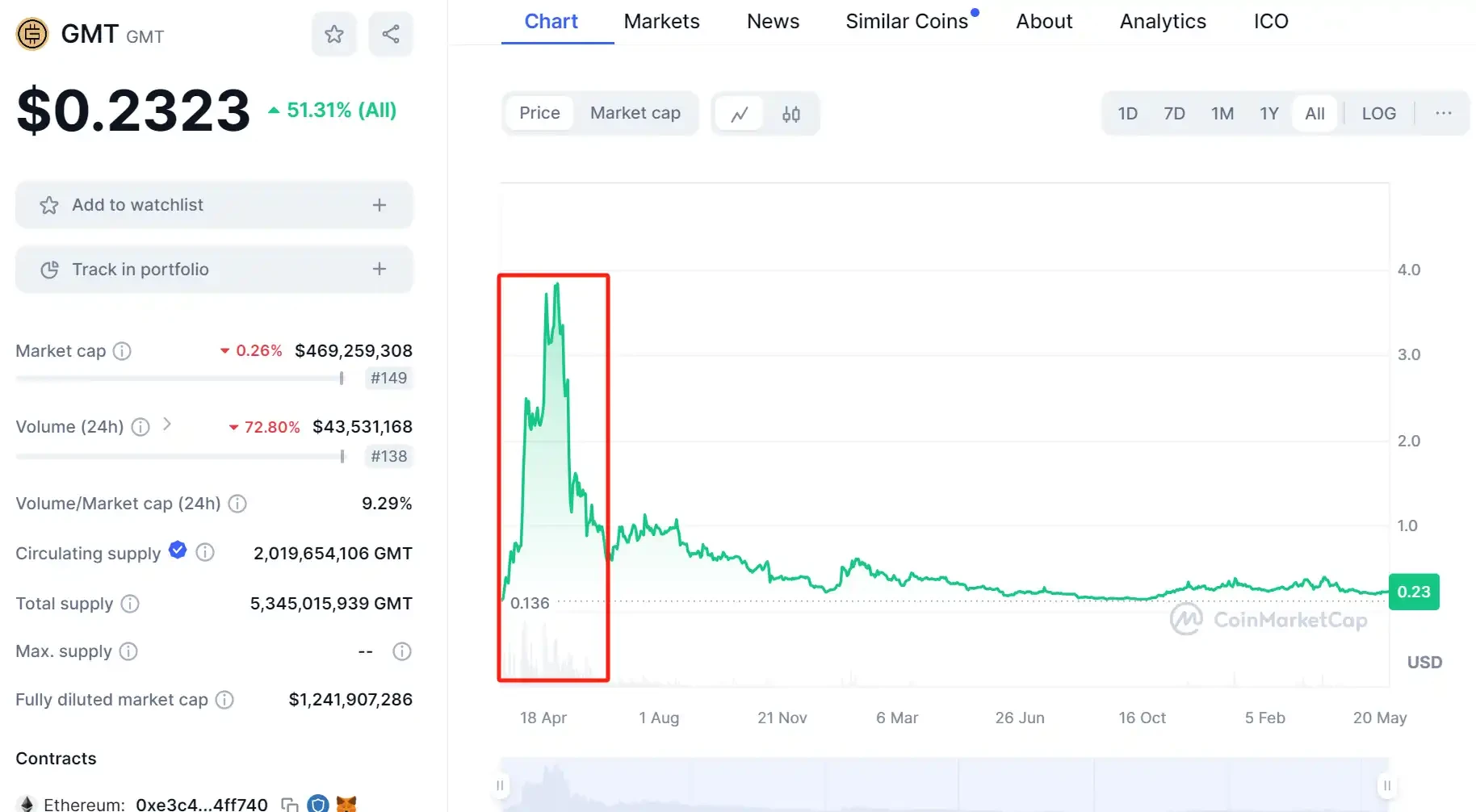The height and width of the screenshot is (812, 1476).
Task: Track GMT in portfolio
Action: pos(213,269)
